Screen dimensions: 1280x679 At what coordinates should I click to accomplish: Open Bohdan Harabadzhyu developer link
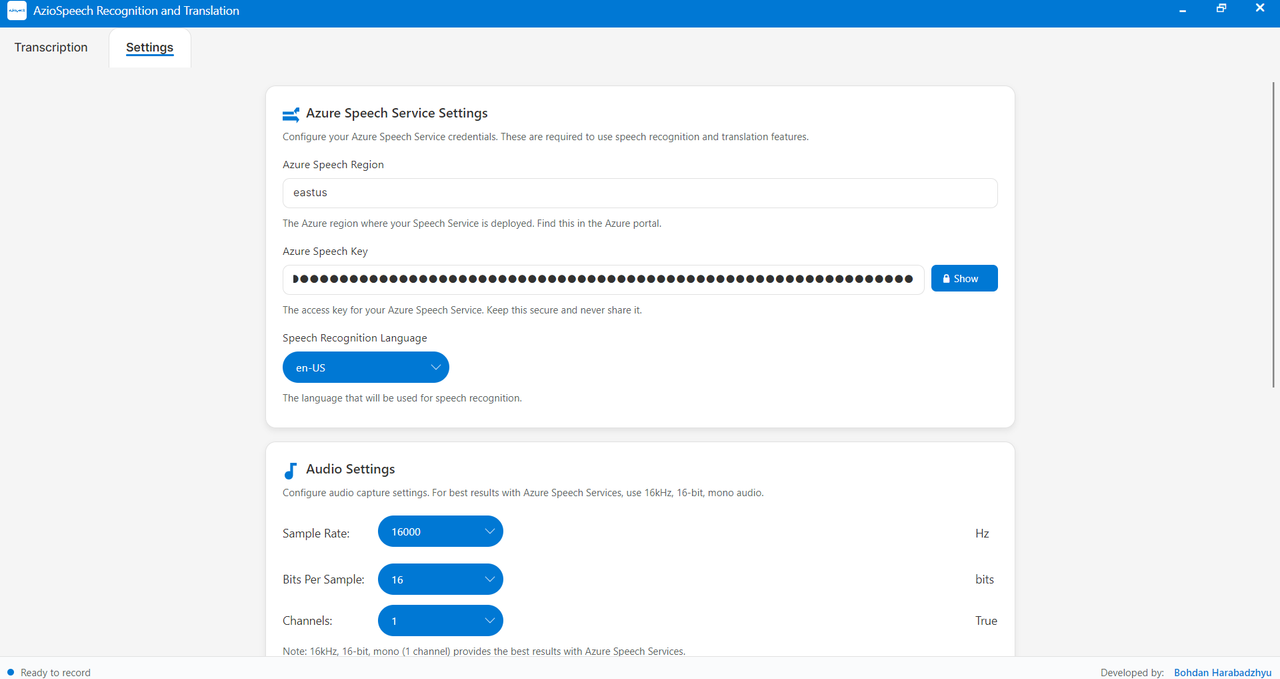[x=1222, y=673]
